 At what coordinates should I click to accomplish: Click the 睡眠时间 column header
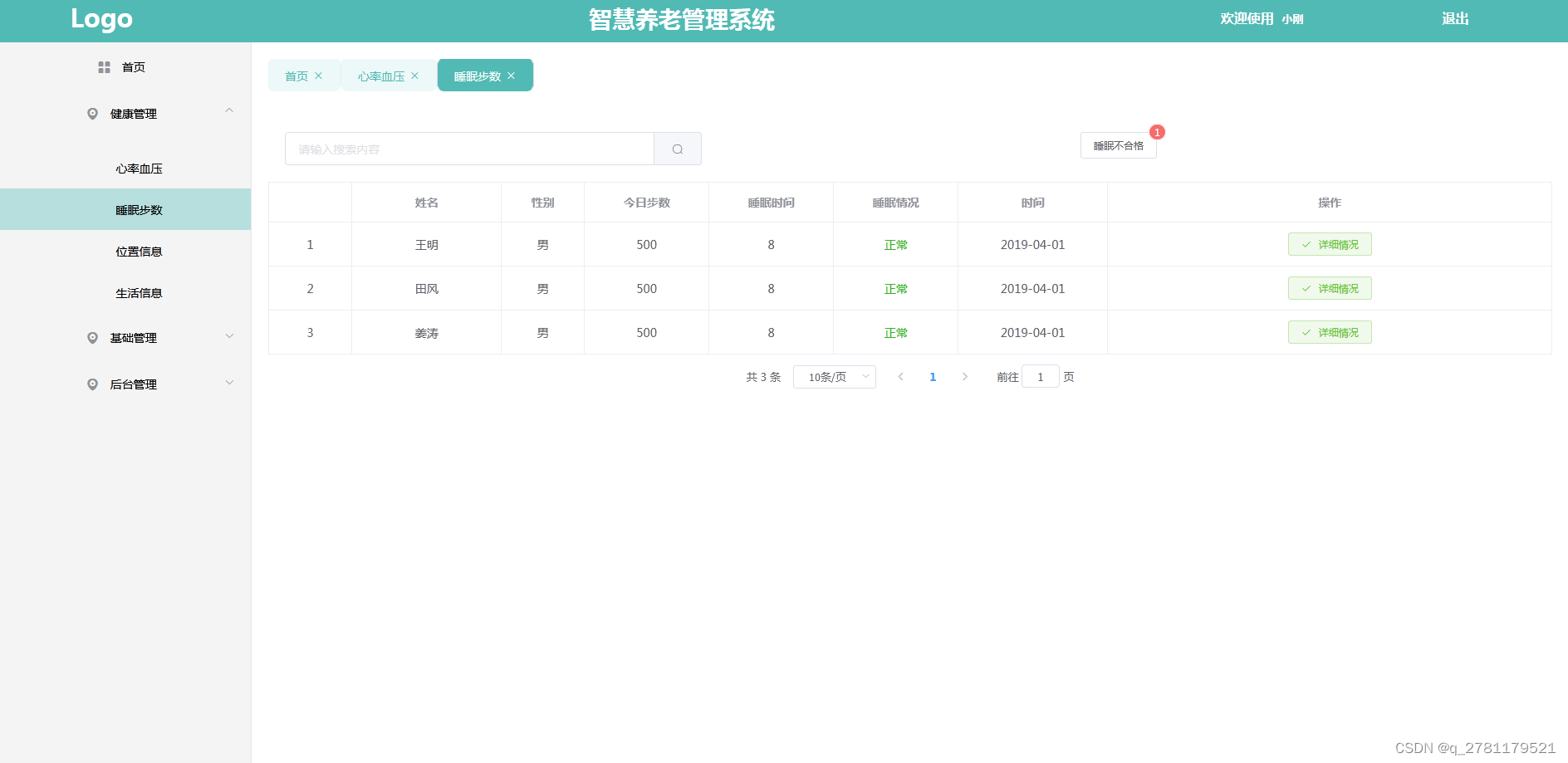[772, 203]
